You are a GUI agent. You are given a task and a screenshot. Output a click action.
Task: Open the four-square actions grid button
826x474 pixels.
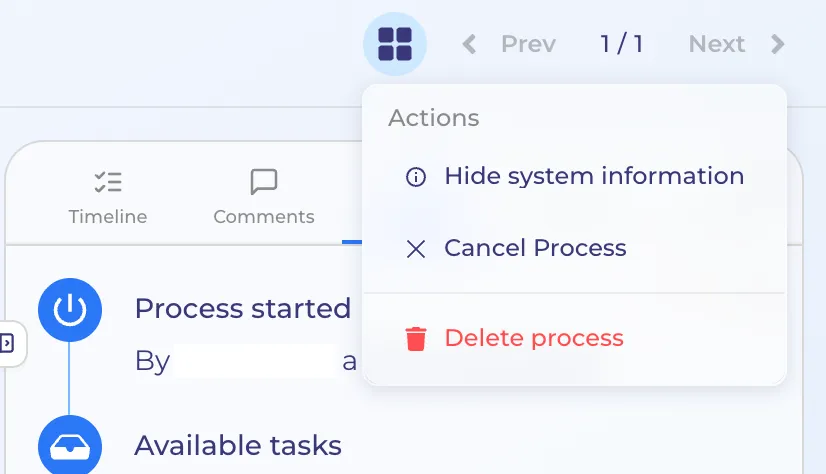coord(395,44)
